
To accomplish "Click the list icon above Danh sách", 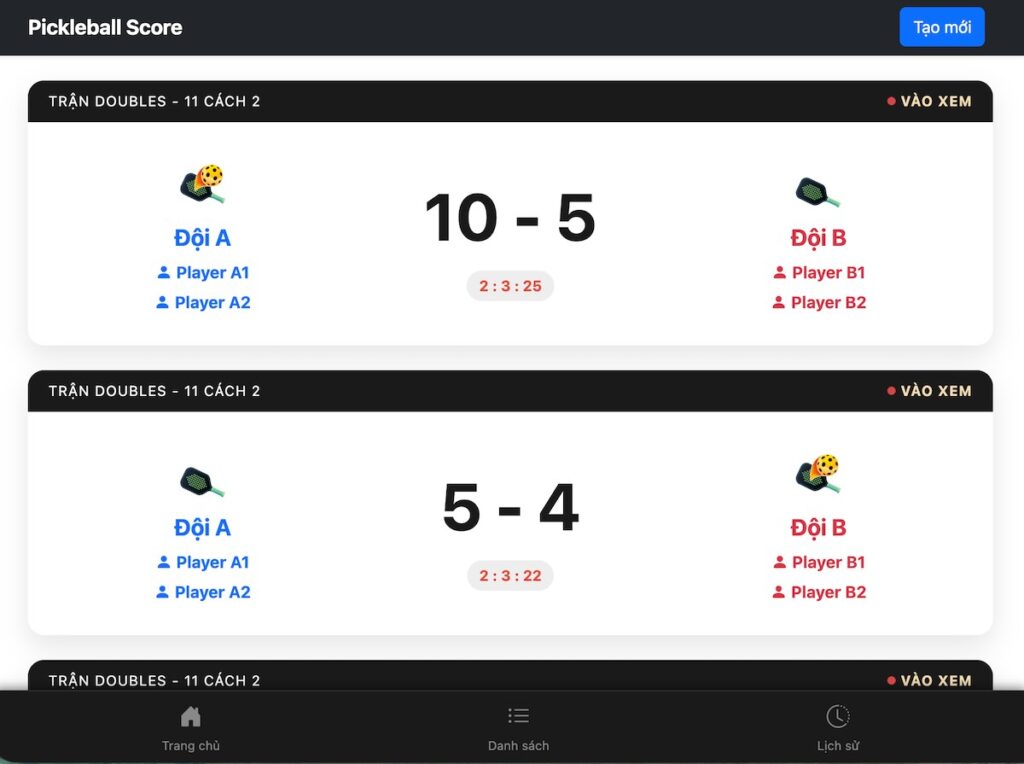I will tap(518, 716).
